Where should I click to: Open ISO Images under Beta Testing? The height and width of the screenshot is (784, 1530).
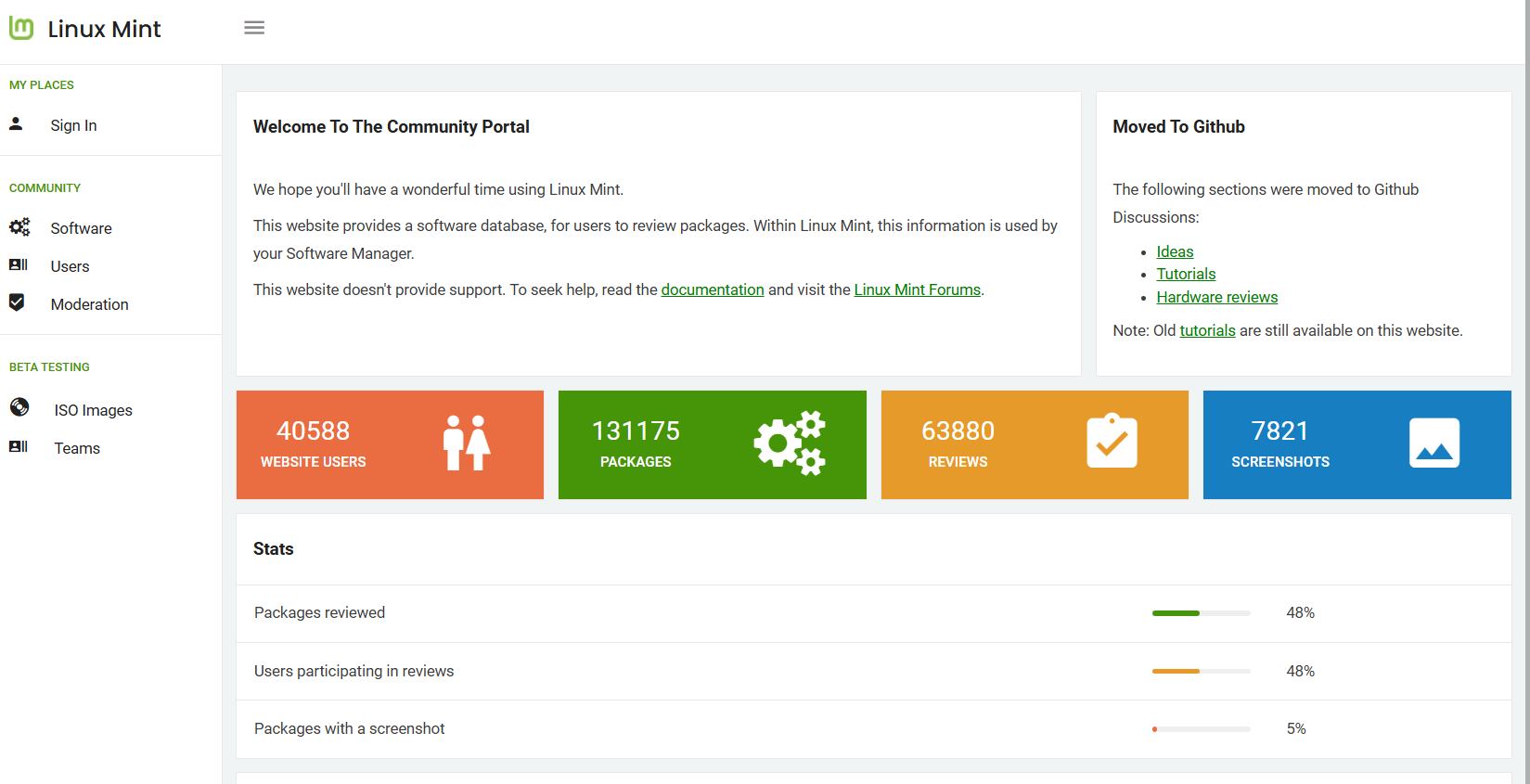tap(93, 410)
